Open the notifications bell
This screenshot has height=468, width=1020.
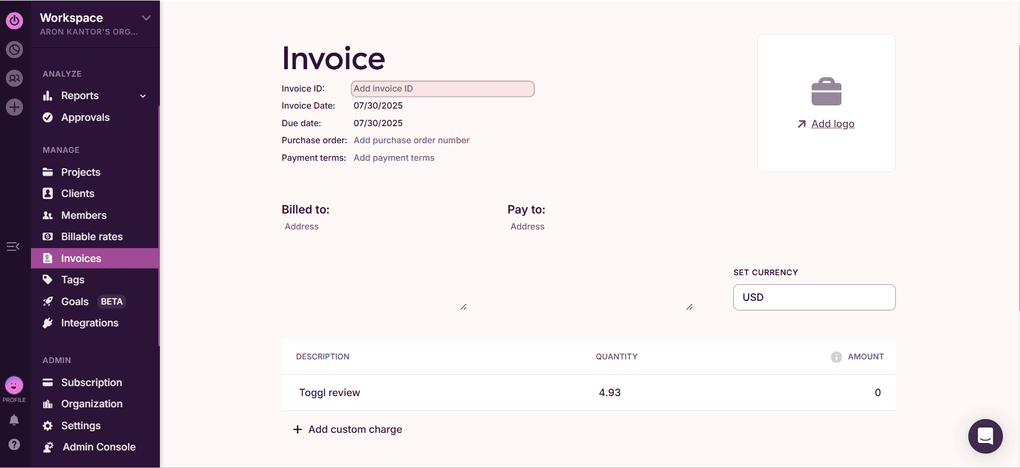point(14,420)
